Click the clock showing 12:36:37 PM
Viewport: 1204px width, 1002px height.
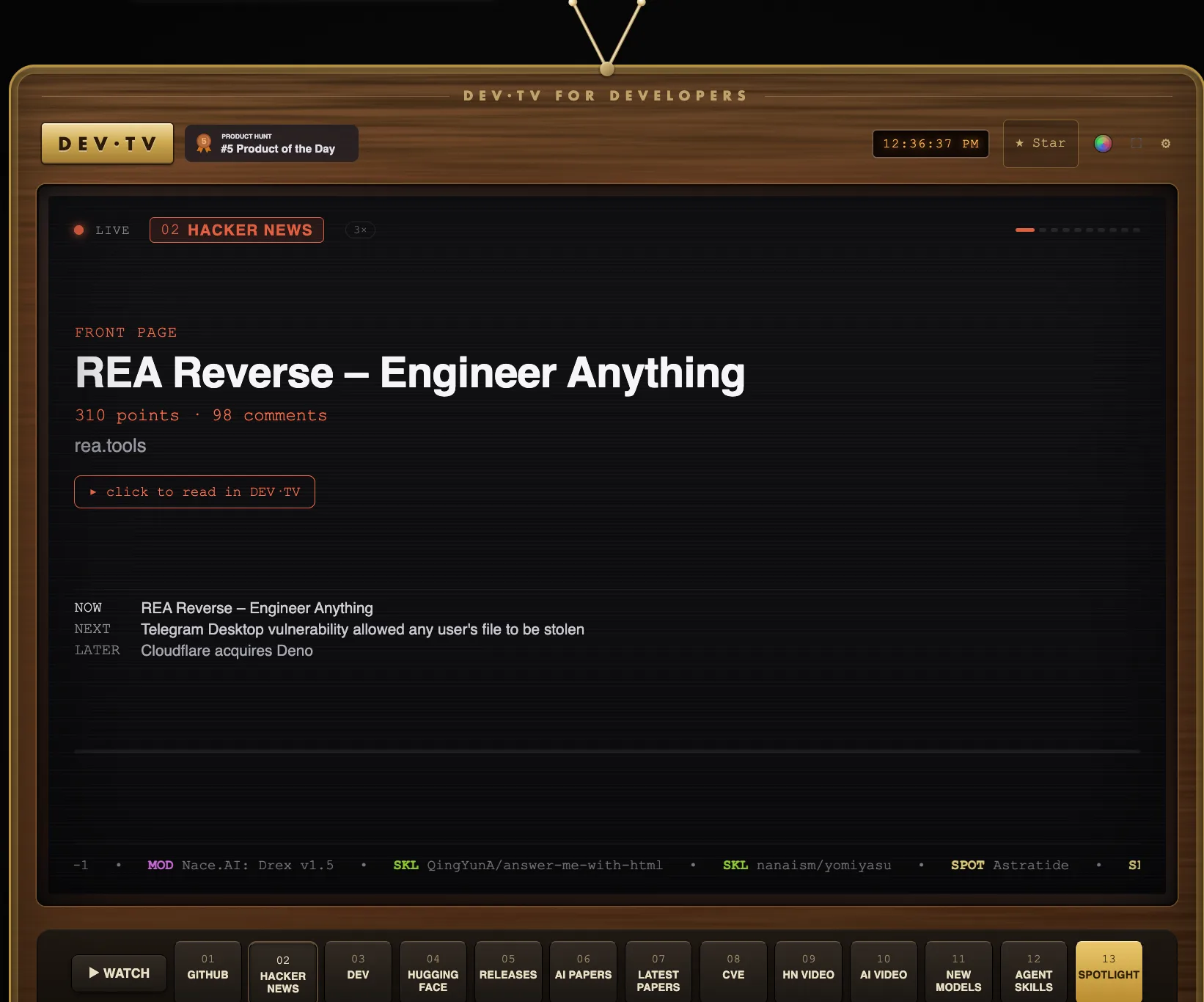pyautogui.click(x=930, y=144)
